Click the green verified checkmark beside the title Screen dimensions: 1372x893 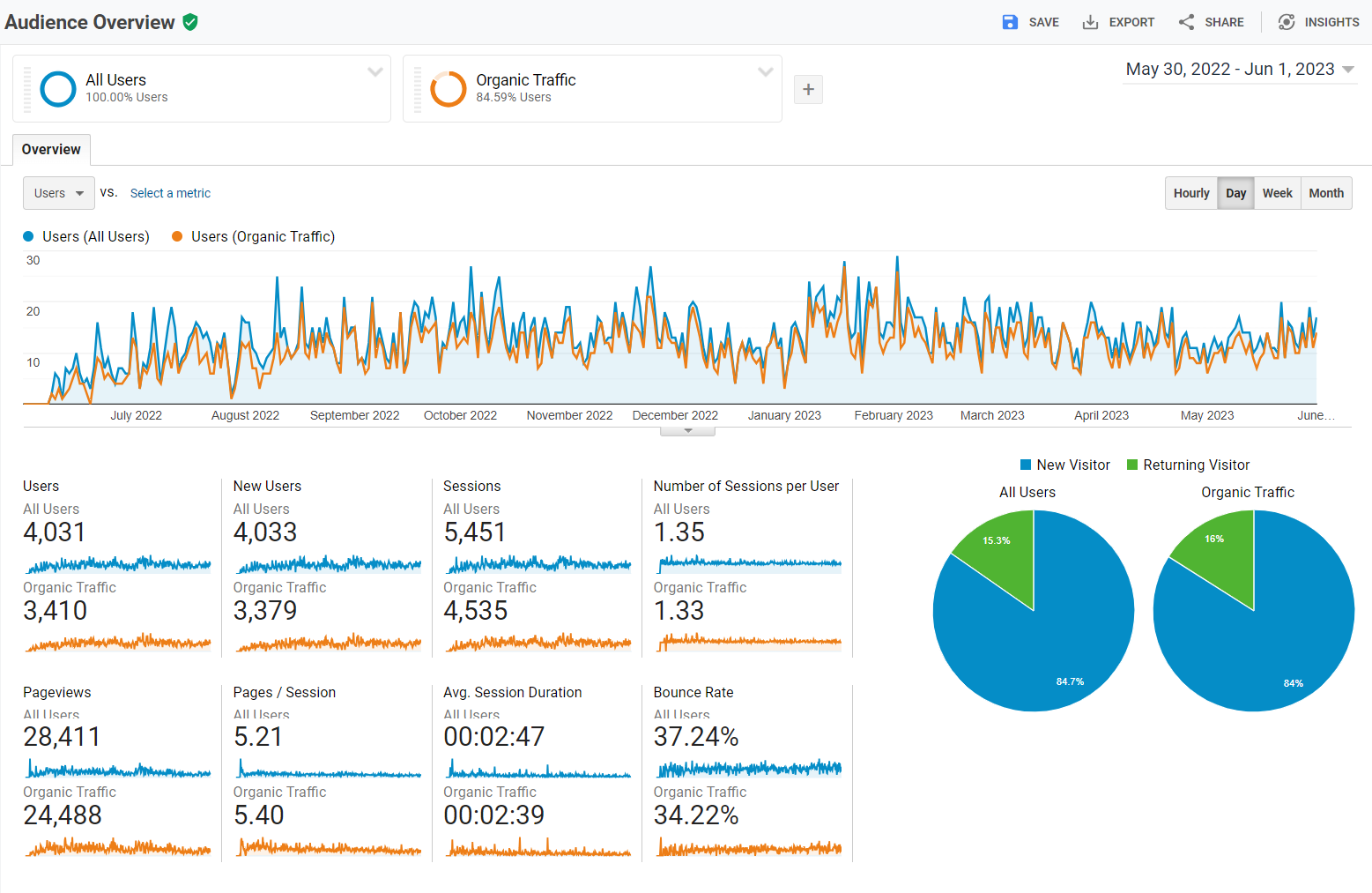coord(190,22)
